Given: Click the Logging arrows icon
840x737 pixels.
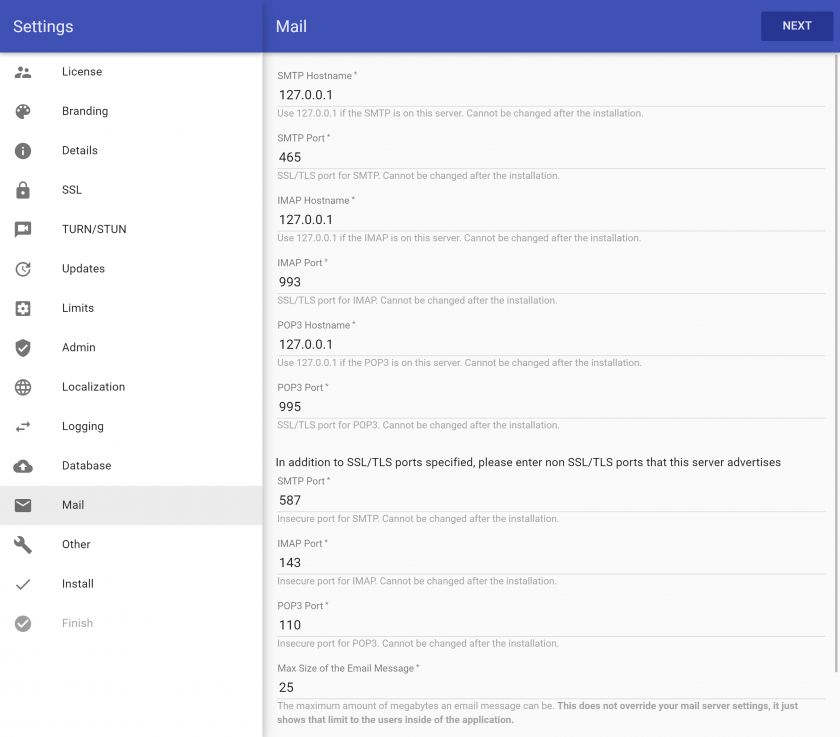Looking at the screenshot, I should pyautogui.click(x=22, y=426).
